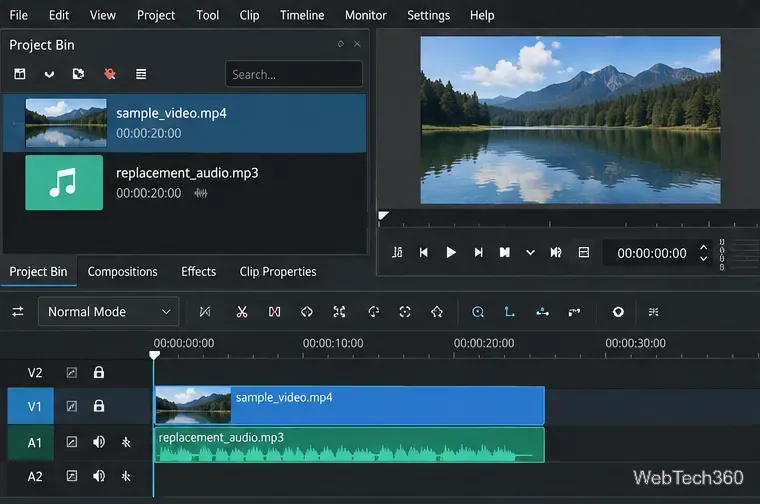Image resolution: width=760 pixels, height=504 pixels.
Task: Play the clip in the monitor
Action: [451, 252]
